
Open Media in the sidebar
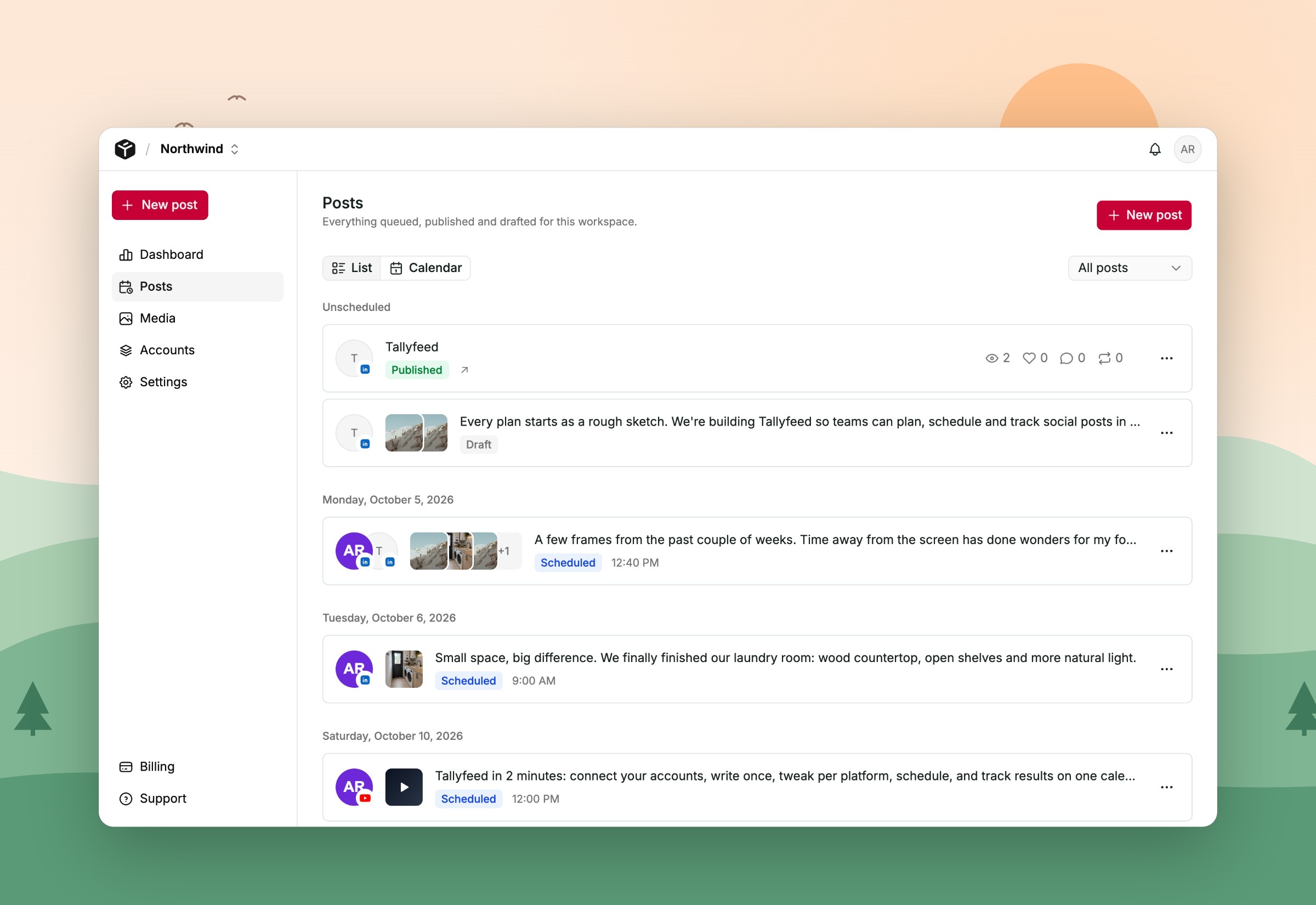pos(197,318)
